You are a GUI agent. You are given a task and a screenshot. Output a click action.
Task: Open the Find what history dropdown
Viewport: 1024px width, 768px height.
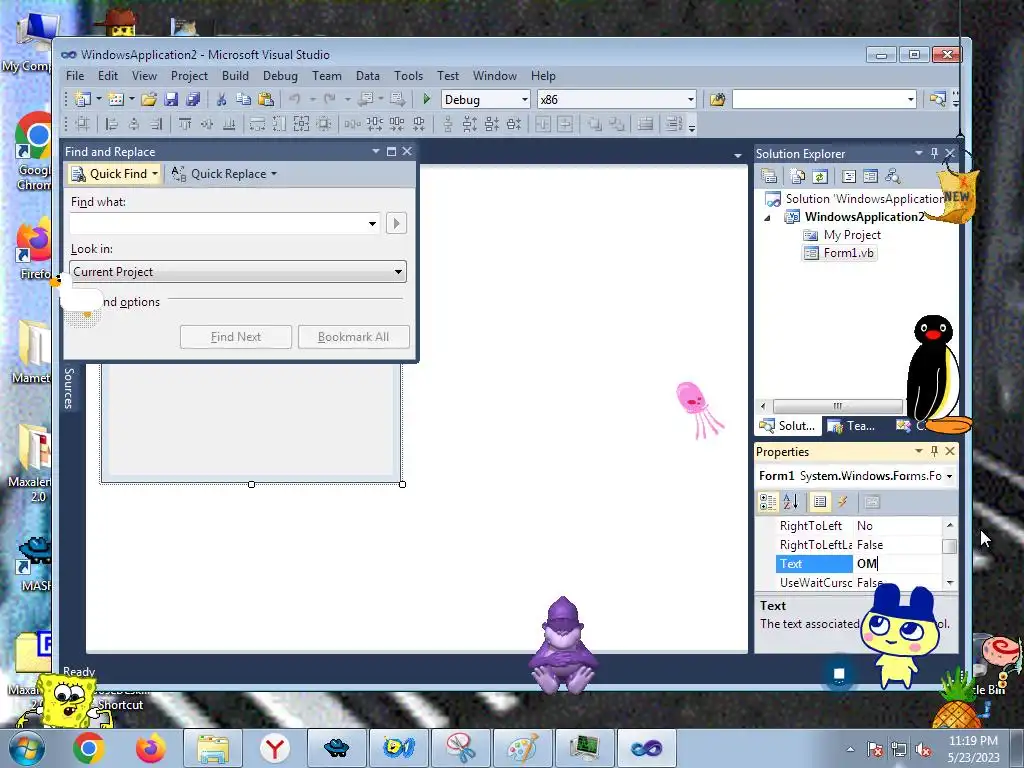(x=372, y=223)
